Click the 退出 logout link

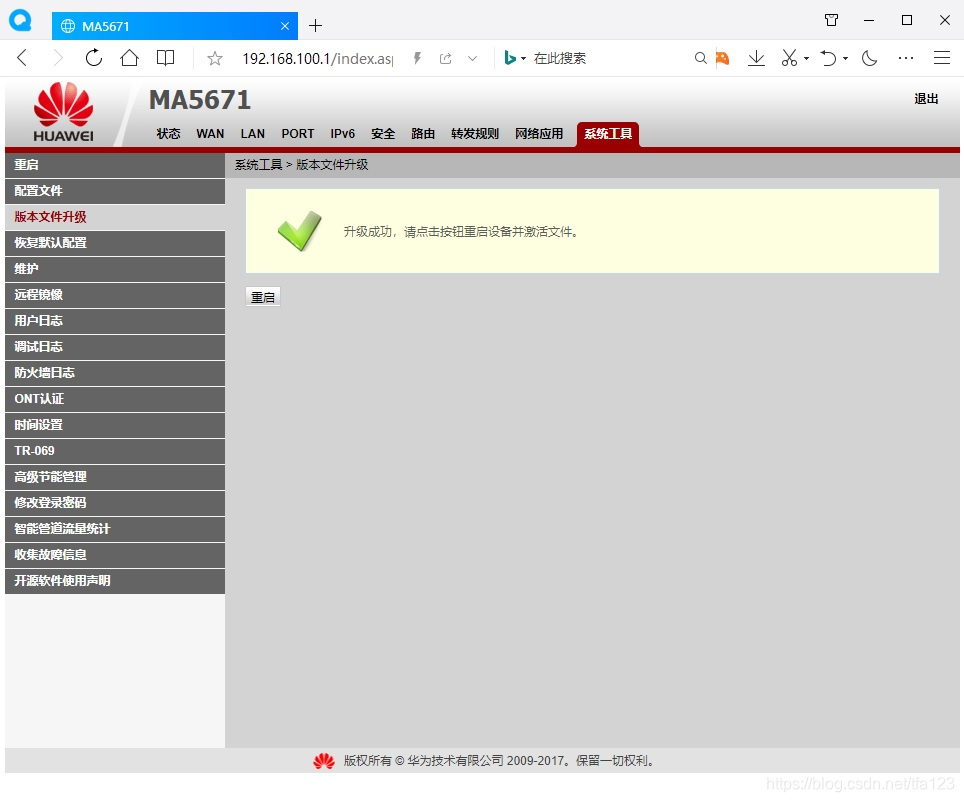926,99
